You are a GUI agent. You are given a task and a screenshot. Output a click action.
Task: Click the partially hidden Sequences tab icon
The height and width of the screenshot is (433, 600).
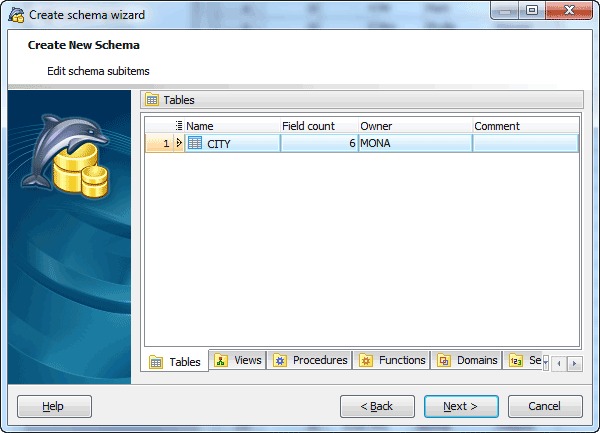tap(516, 361)
